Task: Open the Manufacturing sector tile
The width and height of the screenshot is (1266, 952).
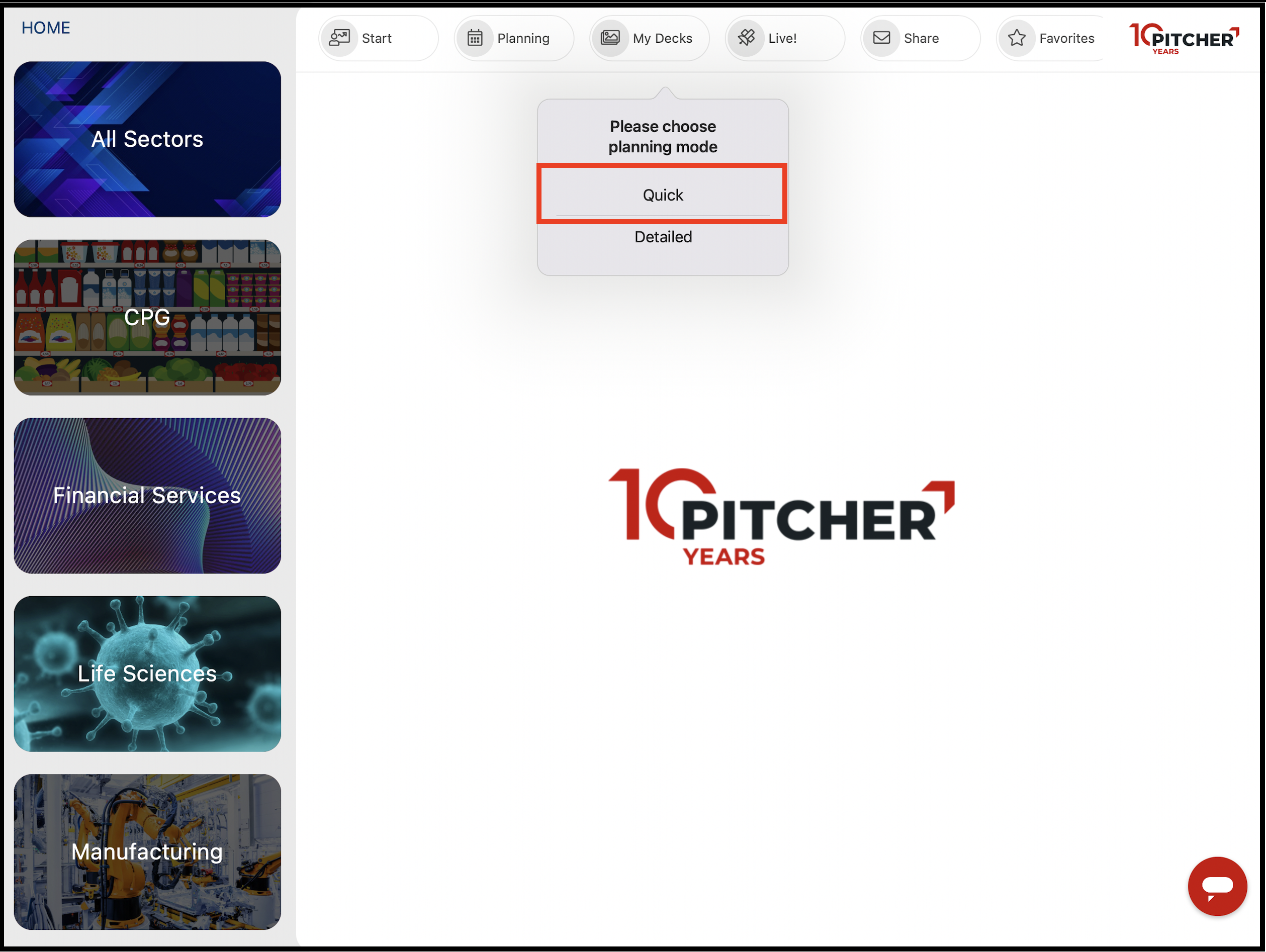Action: [x=147, y=851]
